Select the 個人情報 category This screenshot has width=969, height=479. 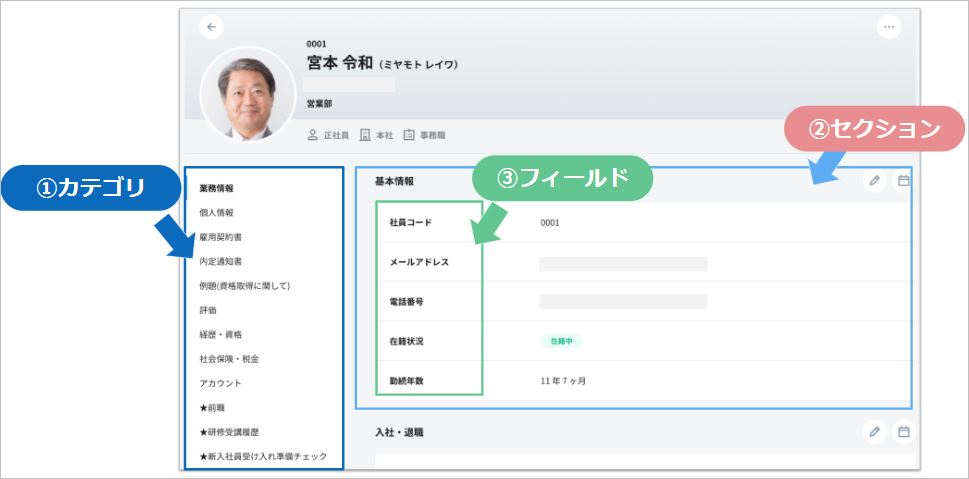click(215, 213)
